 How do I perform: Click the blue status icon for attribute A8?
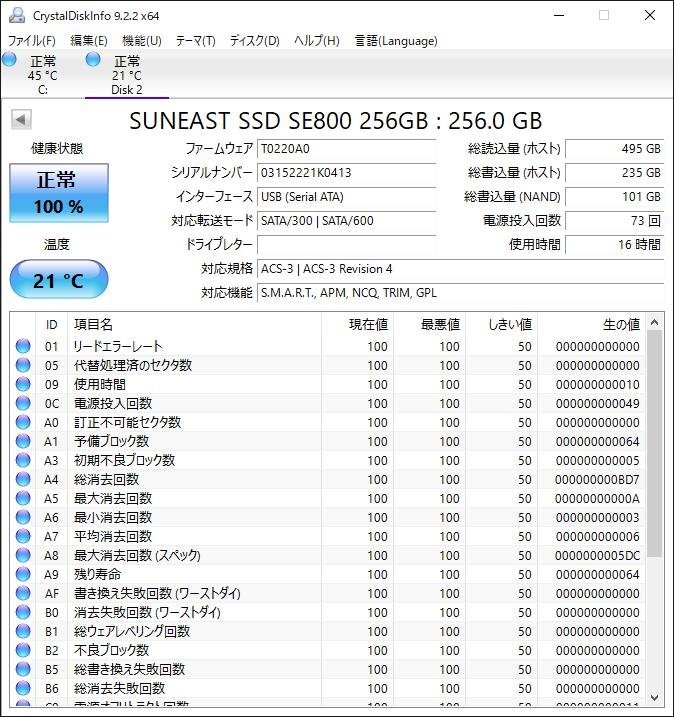coord(23,555)
